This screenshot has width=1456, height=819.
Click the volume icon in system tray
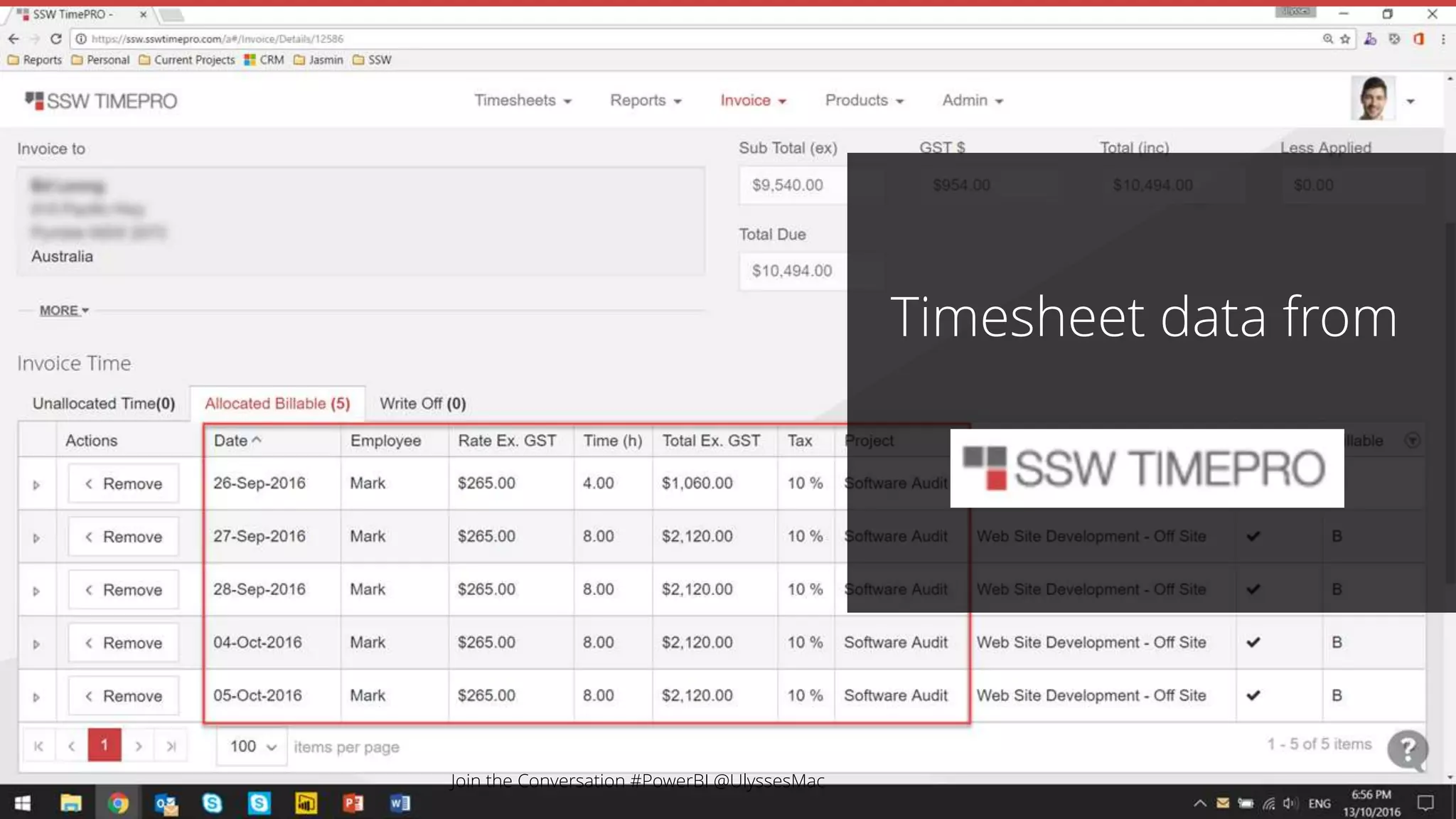click(1290, 803)
